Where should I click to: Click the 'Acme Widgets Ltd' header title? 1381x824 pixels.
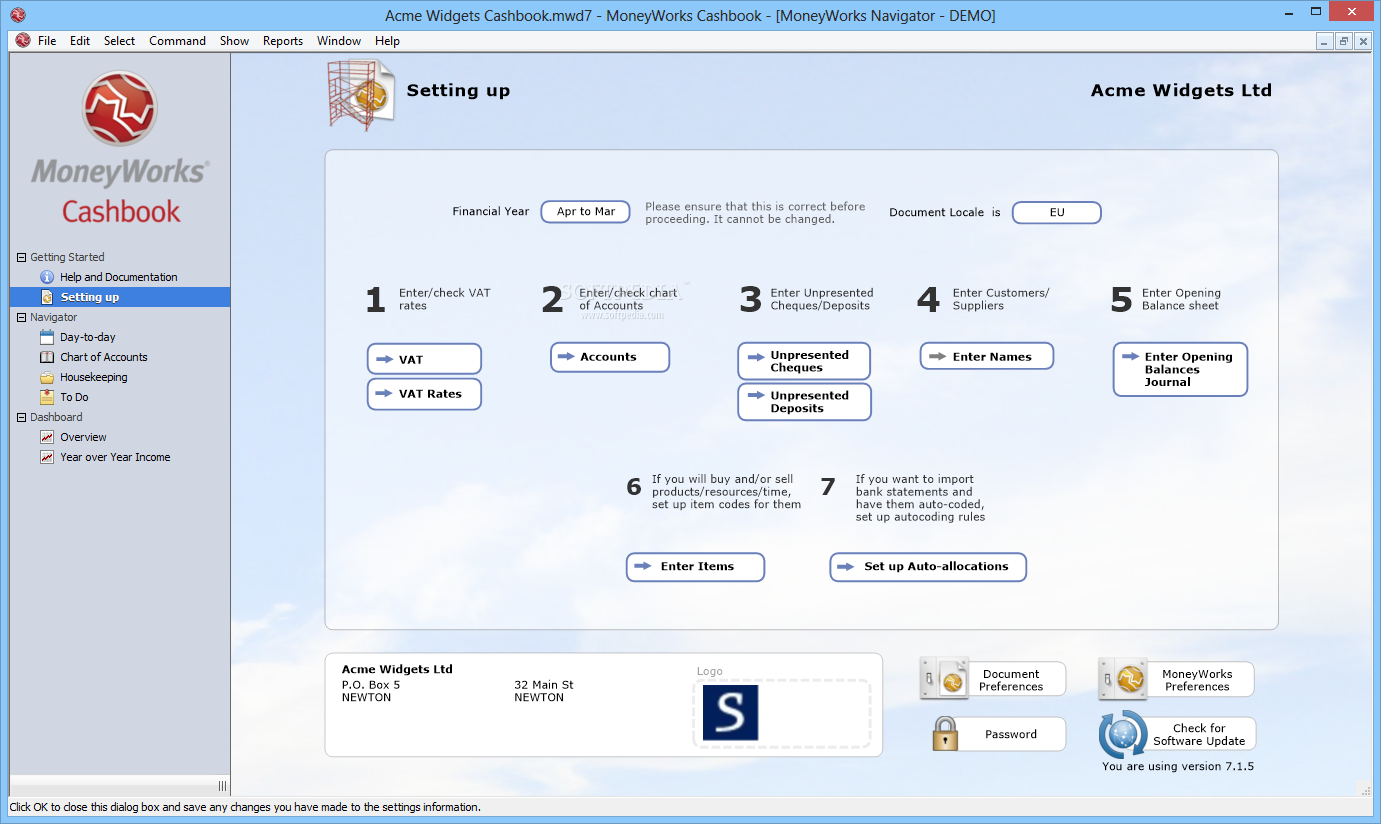1181,90
